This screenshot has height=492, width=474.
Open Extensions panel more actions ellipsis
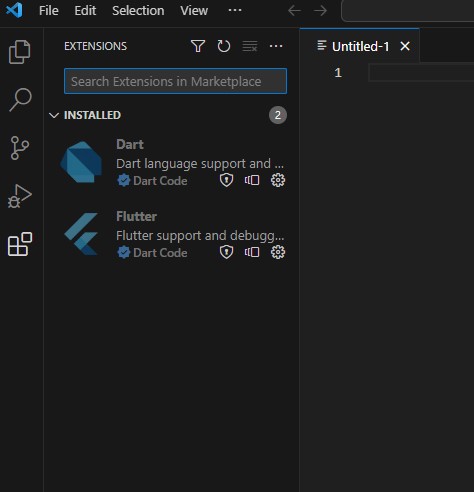click(x=276, y=46)
